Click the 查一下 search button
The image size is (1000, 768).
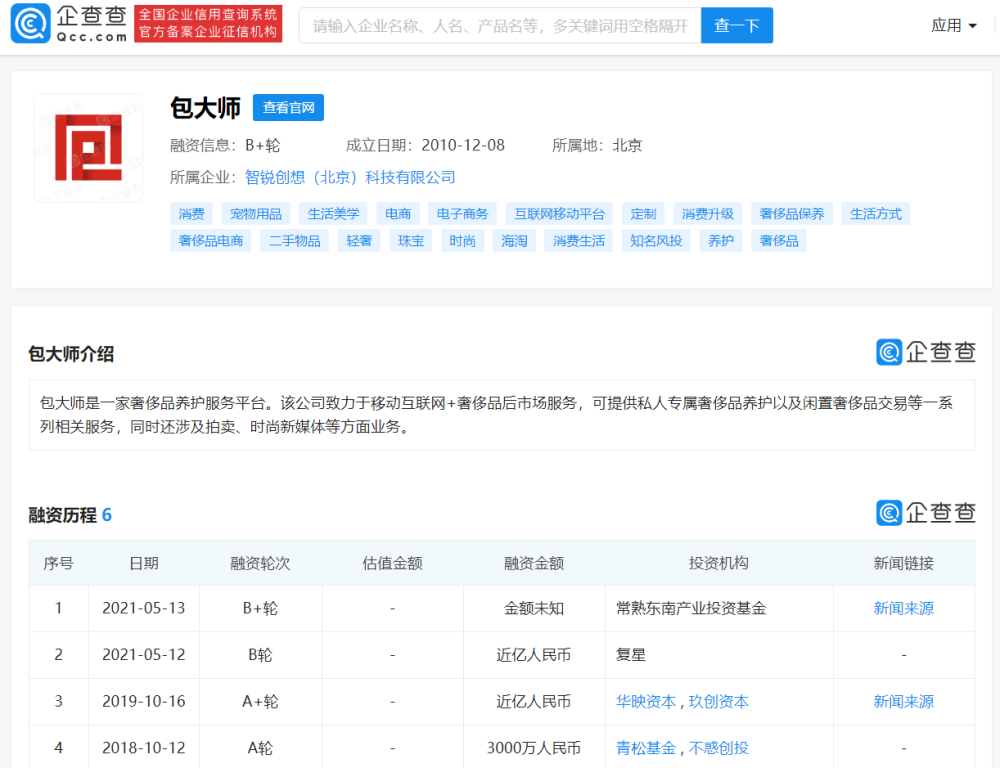[737, 26]
